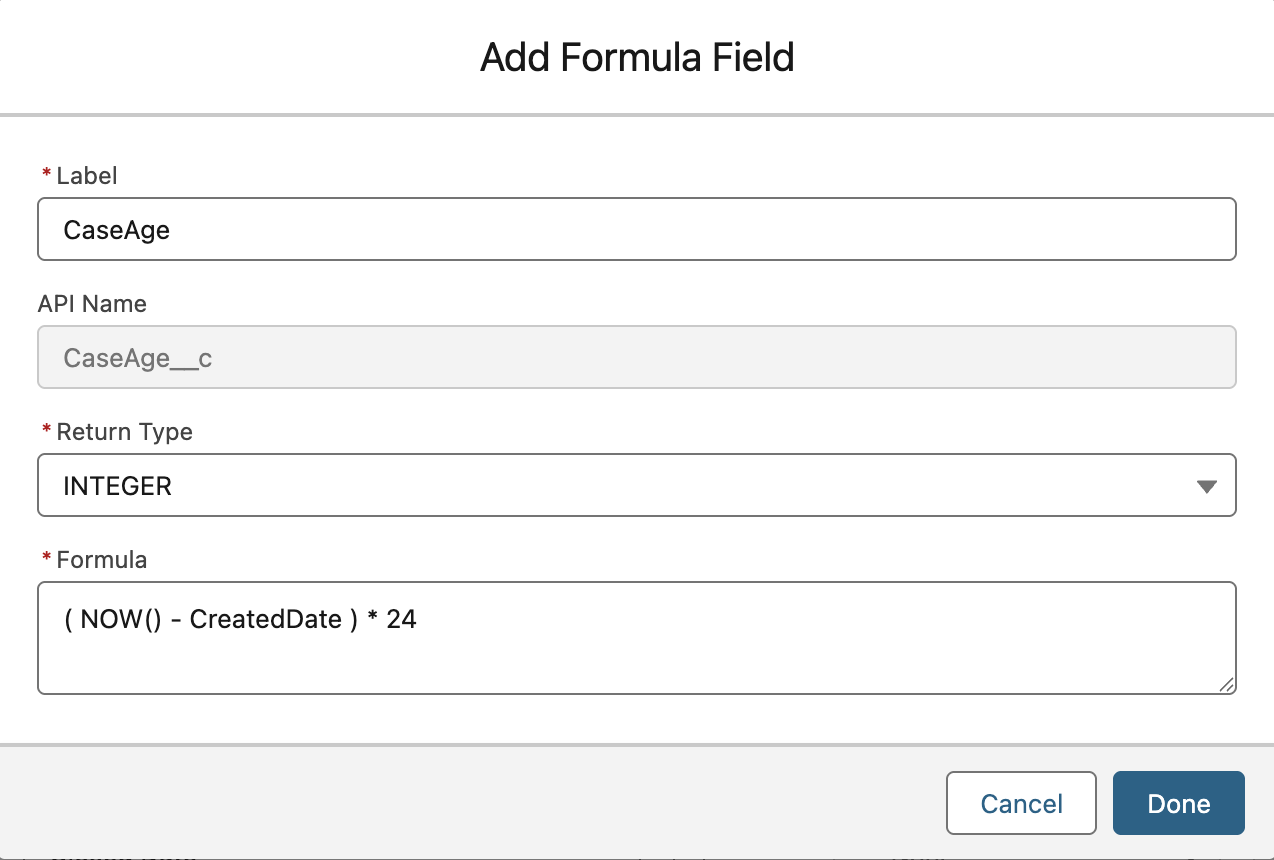
Task: Click the Add Formula Field dialog title
Action: (x=637, y=57)
